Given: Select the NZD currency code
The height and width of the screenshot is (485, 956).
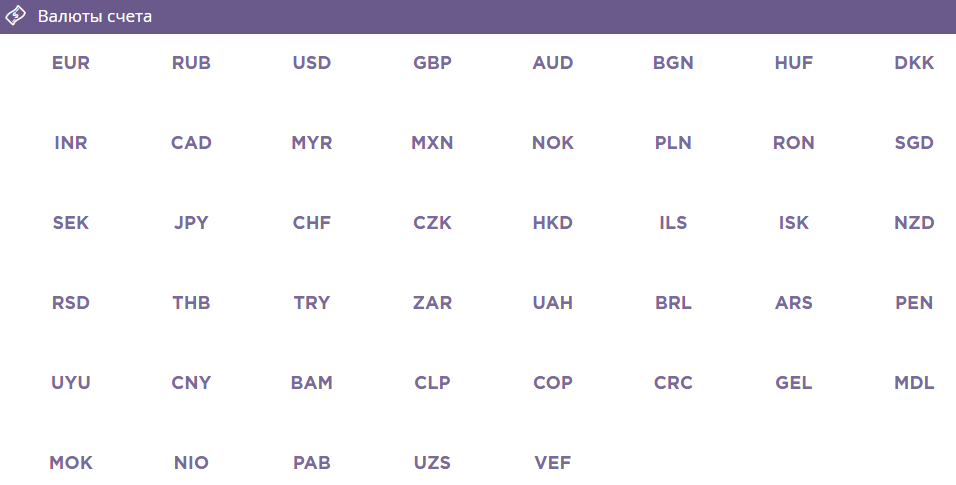Looking at the screenshot, I should click(914, 223).
